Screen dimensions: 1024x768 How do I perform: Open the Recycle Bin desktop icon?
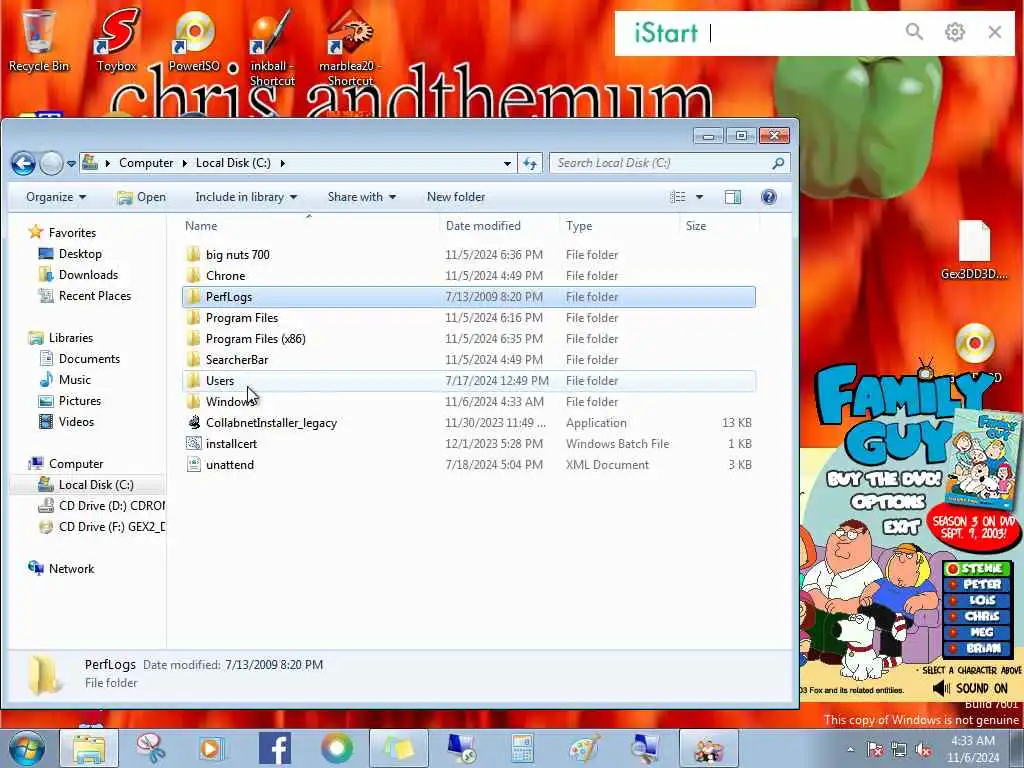(38, 40)
